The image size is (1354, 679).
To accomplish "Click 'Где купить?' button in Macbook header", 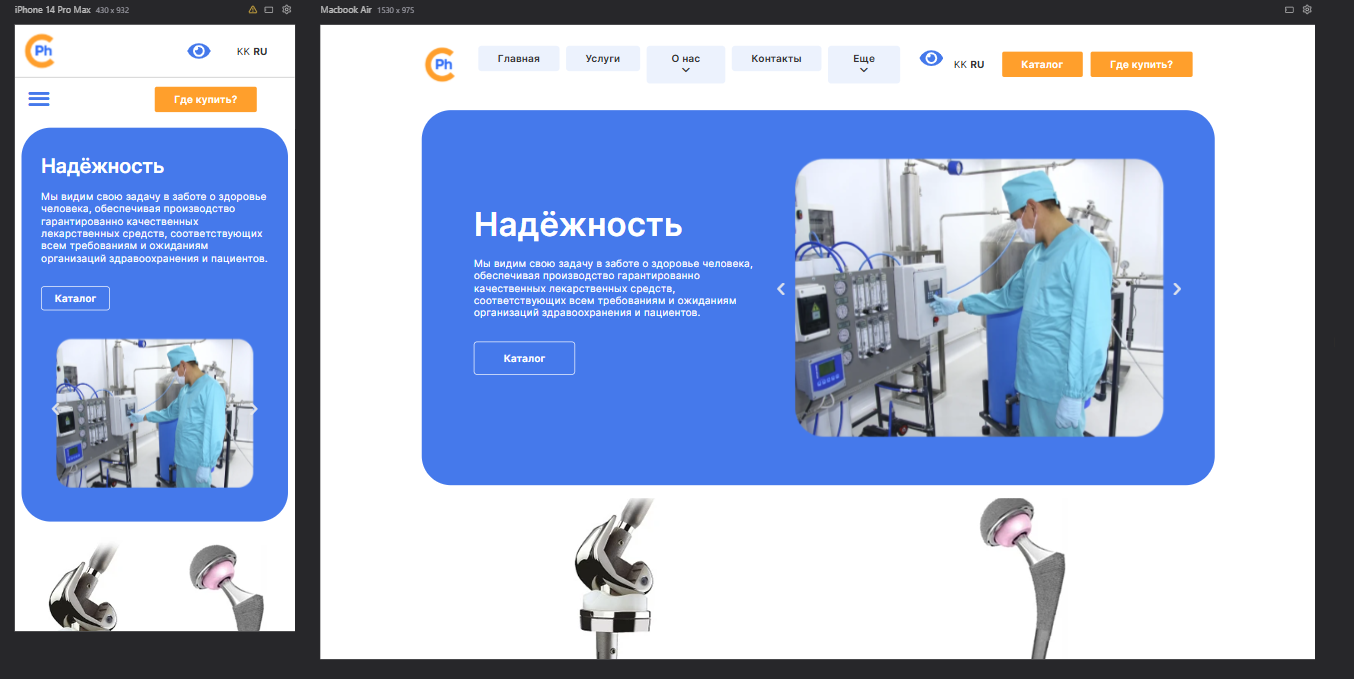I will (1141, 64).
